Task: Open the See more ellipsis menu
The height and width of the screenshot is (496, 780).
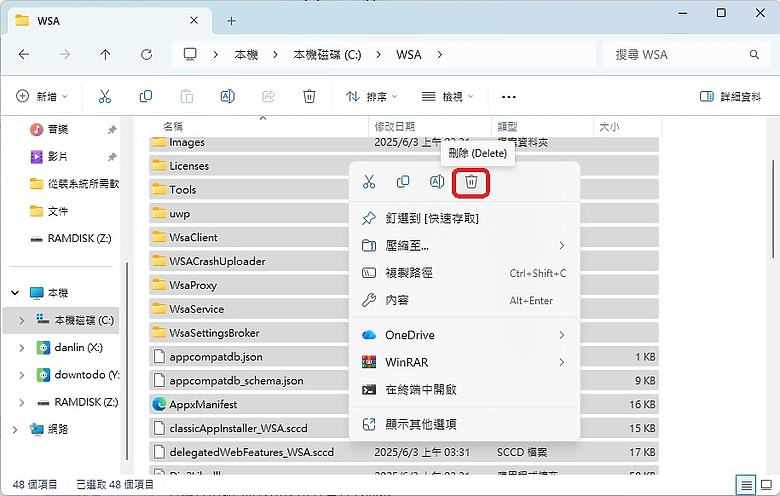Action: tap(508, 97)
